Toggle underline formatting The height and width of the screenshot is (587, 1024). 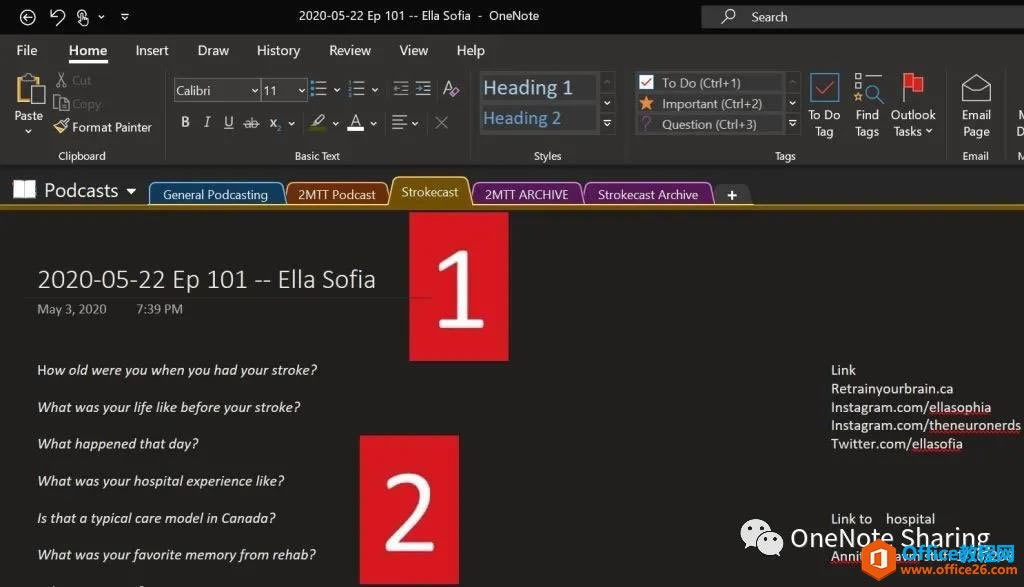click(229, 121)
